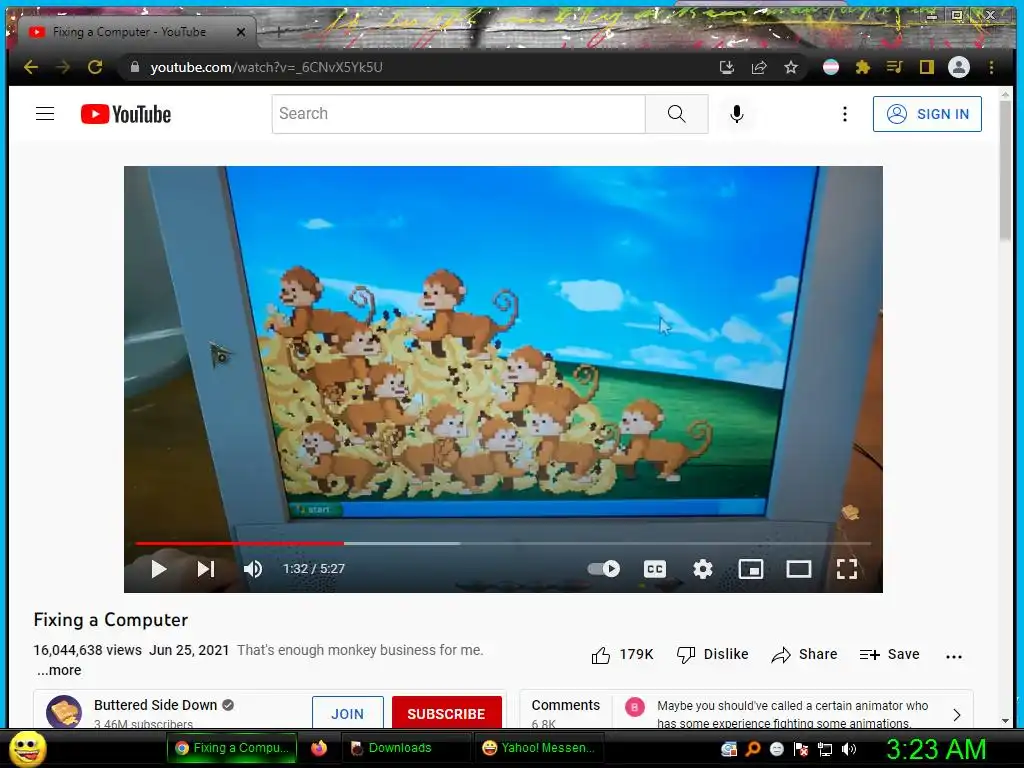Image resolution: width=1024 pixels, height=768 pixels.
Task: Enable miniplayer mode
Action: (x=750, y=569)
